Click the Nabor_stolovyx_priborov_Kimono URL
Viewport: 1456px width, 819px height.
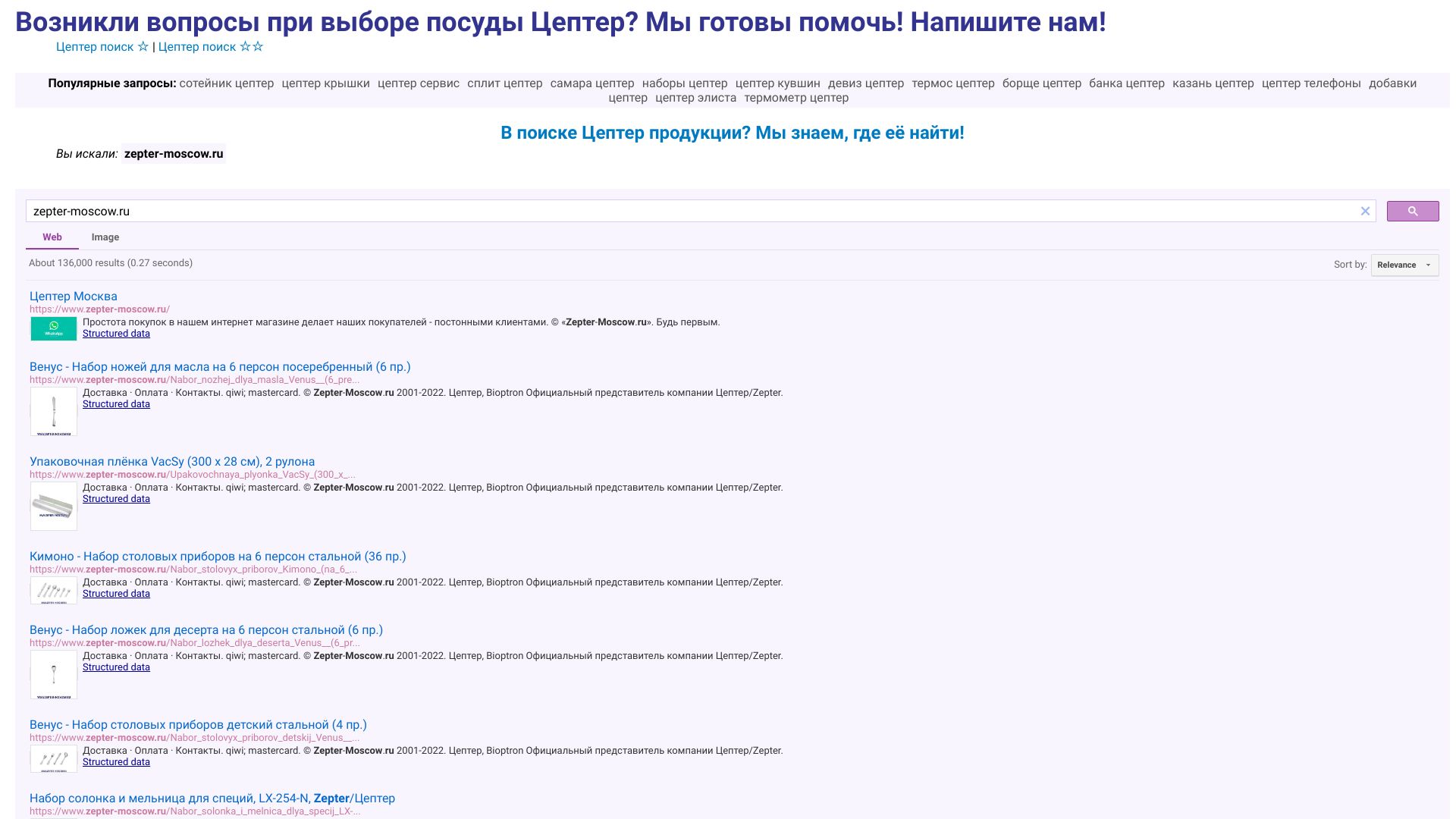pos(193,570)
